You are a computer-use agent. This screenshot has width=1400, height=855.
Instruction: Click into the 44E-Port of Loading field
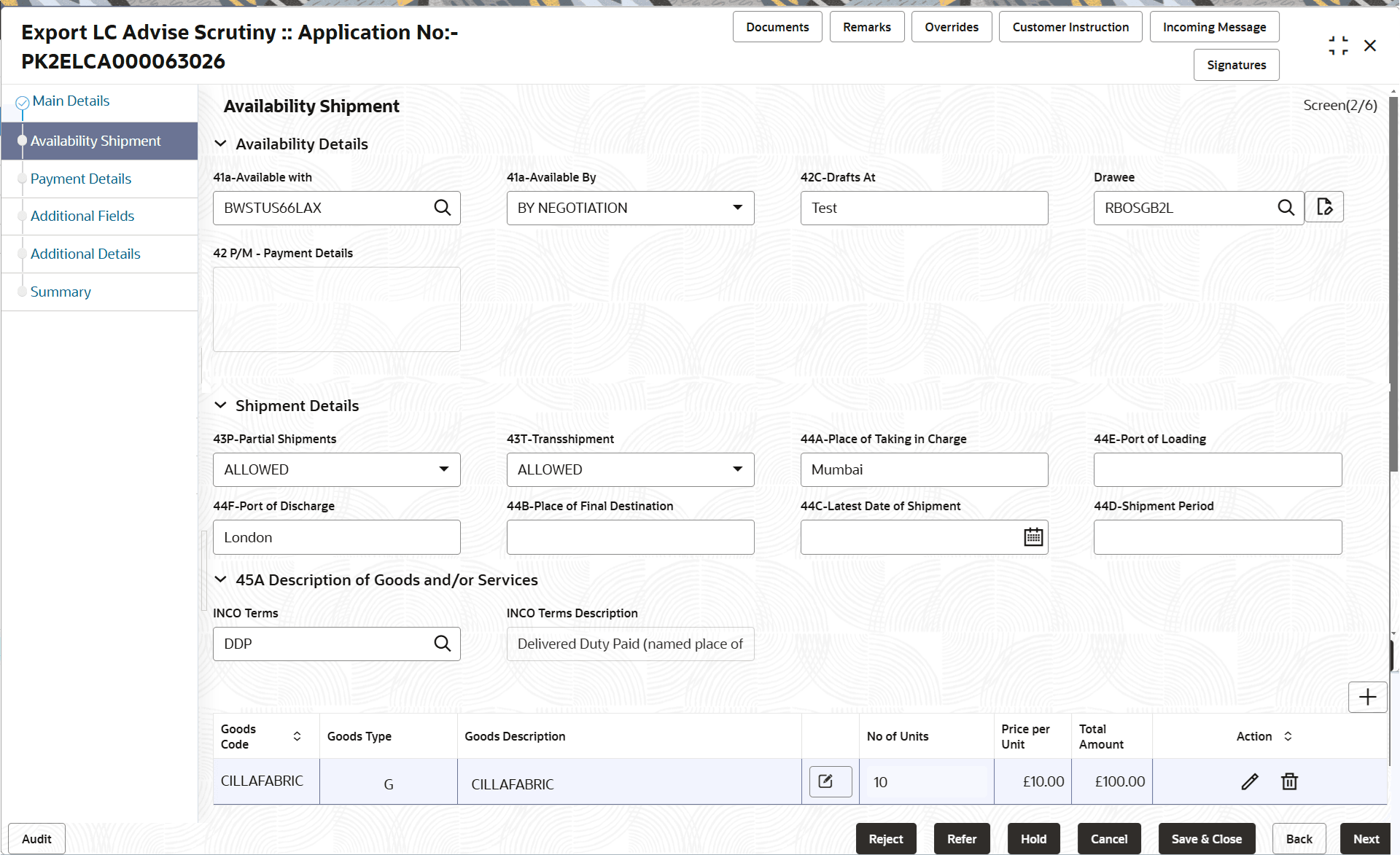click(1216, 469)
